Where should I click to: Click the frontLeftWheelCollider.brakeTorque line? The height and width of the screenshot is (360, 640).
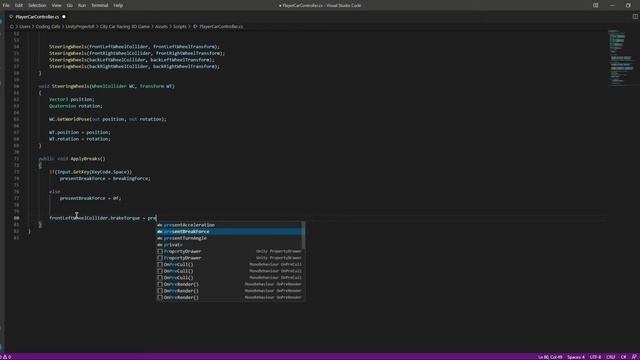tap(103, 218)
